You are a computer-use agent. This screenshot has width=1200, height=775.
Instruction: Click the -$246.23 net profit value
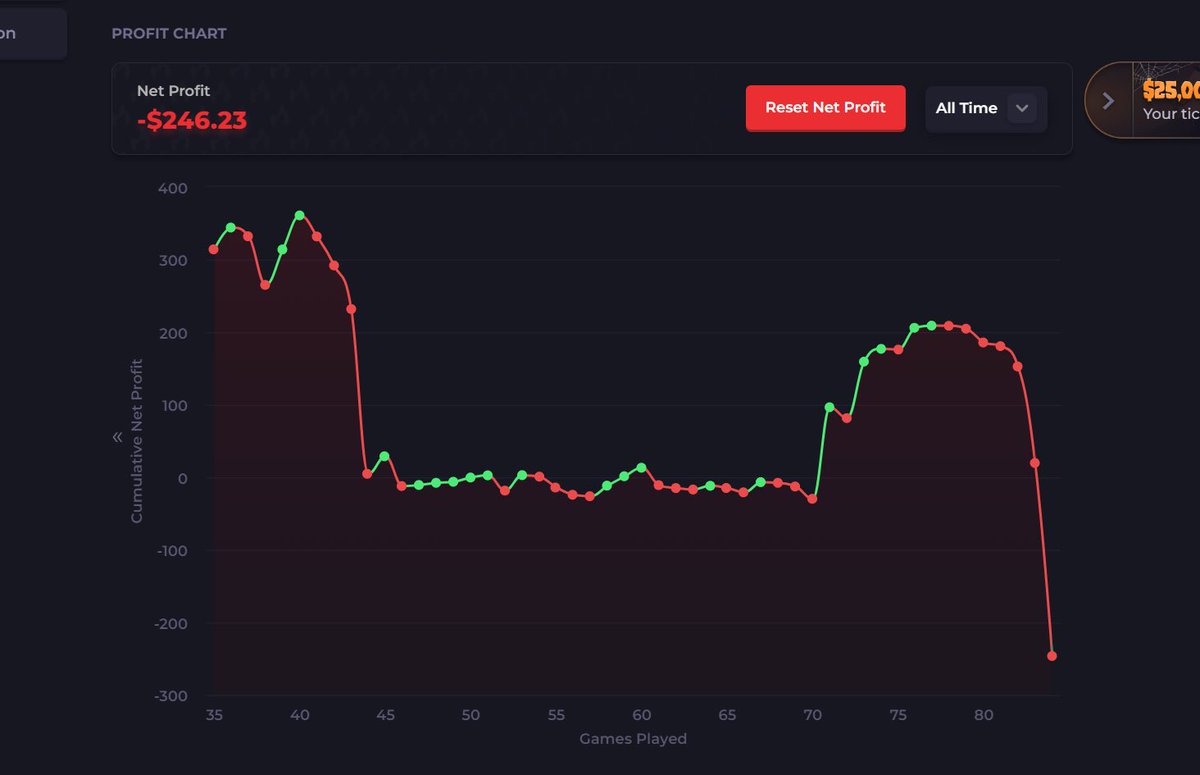coord(192,121)
